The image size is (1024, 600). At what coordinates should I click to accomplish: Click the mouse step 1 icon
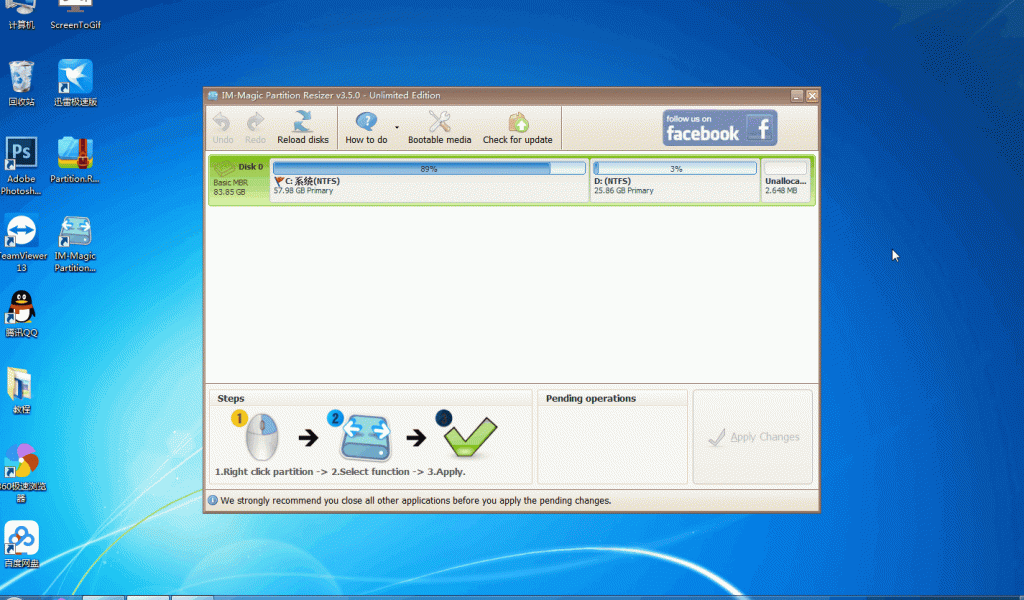[x=259, y=435]
